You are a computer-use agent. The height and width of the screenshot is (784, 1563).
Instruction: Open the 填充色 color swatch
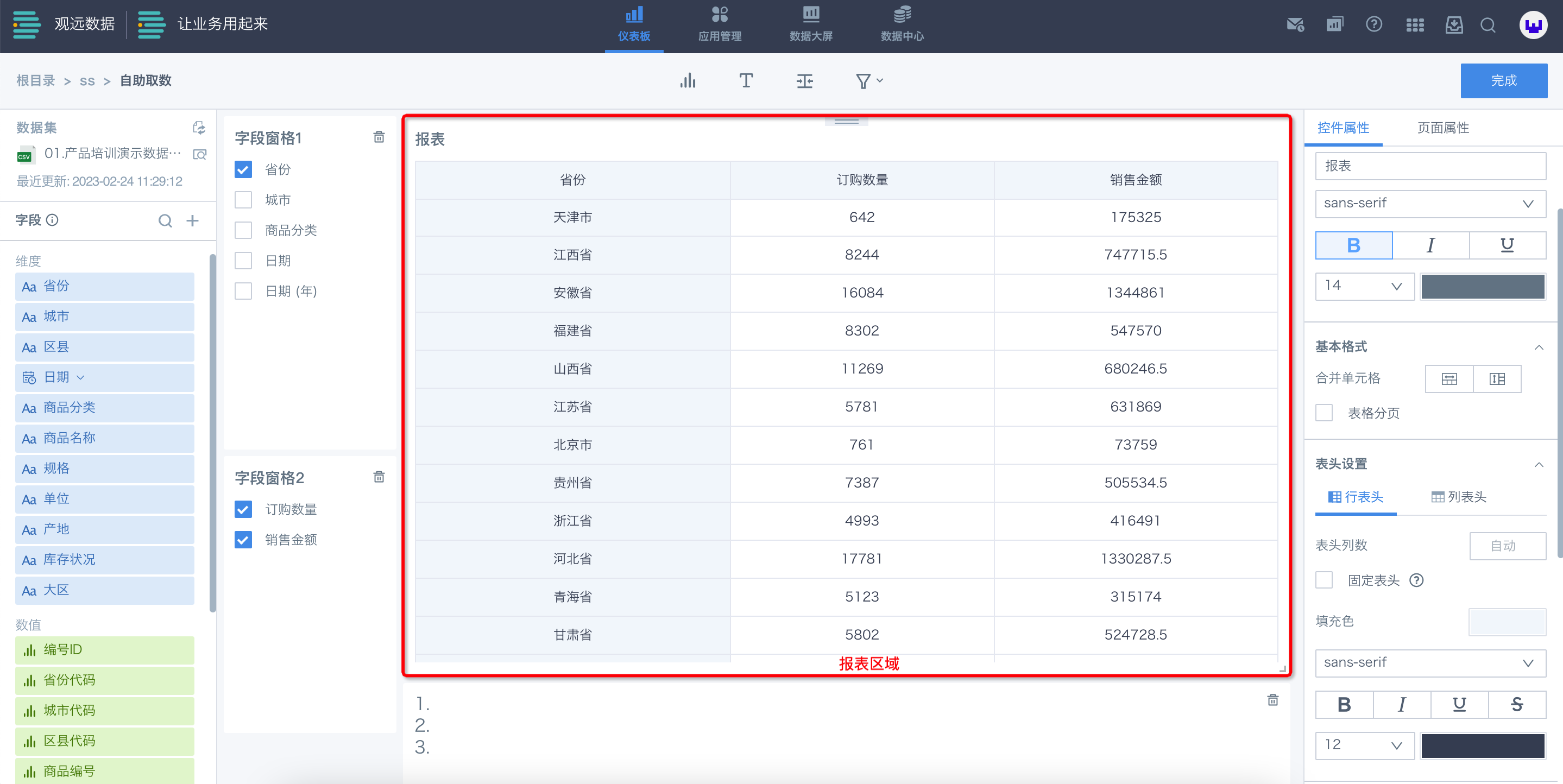click(x=1507, y=621)
